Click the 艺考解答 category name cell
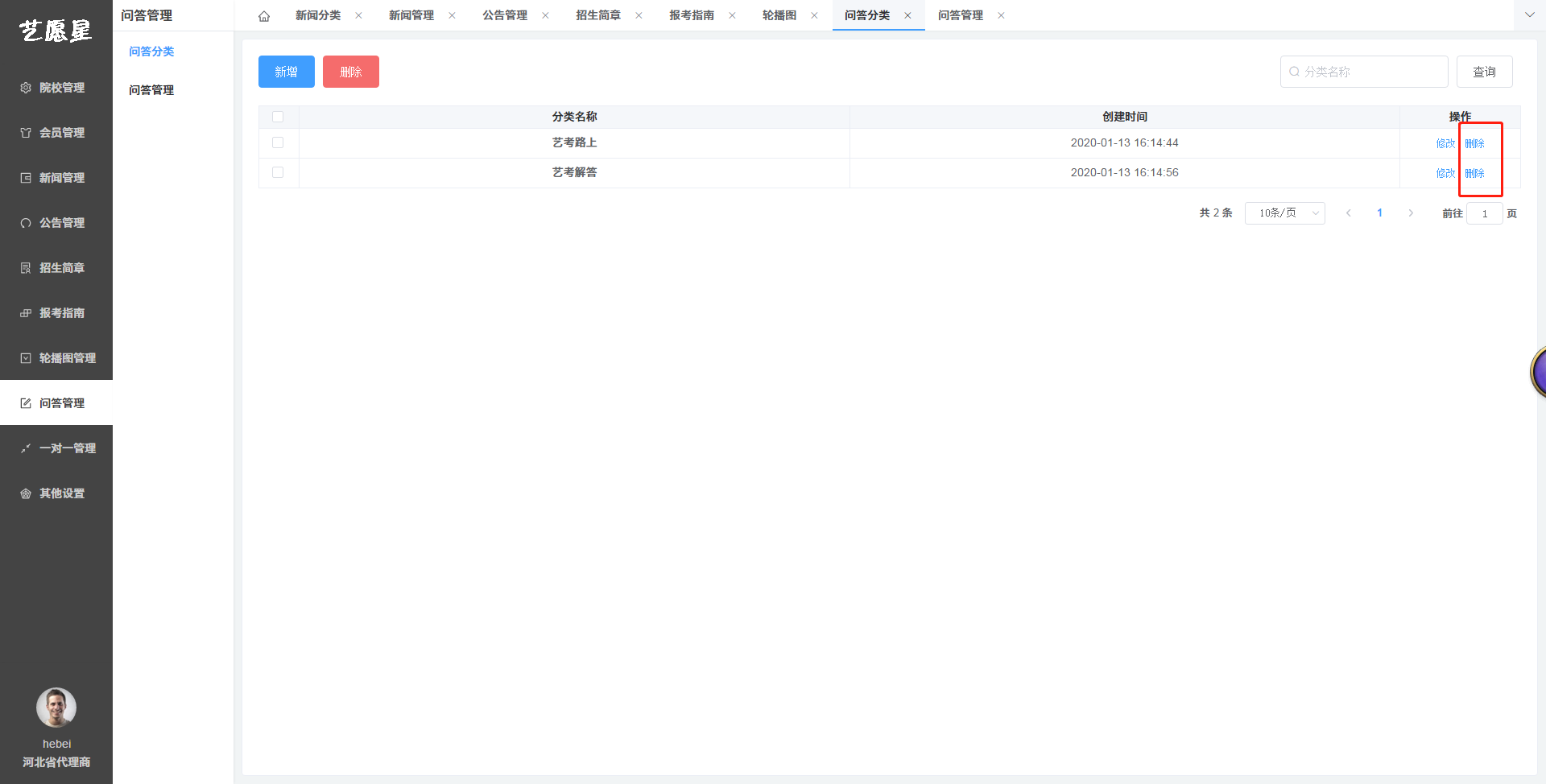Screen dimensions: 1546x784 point(574,172)
